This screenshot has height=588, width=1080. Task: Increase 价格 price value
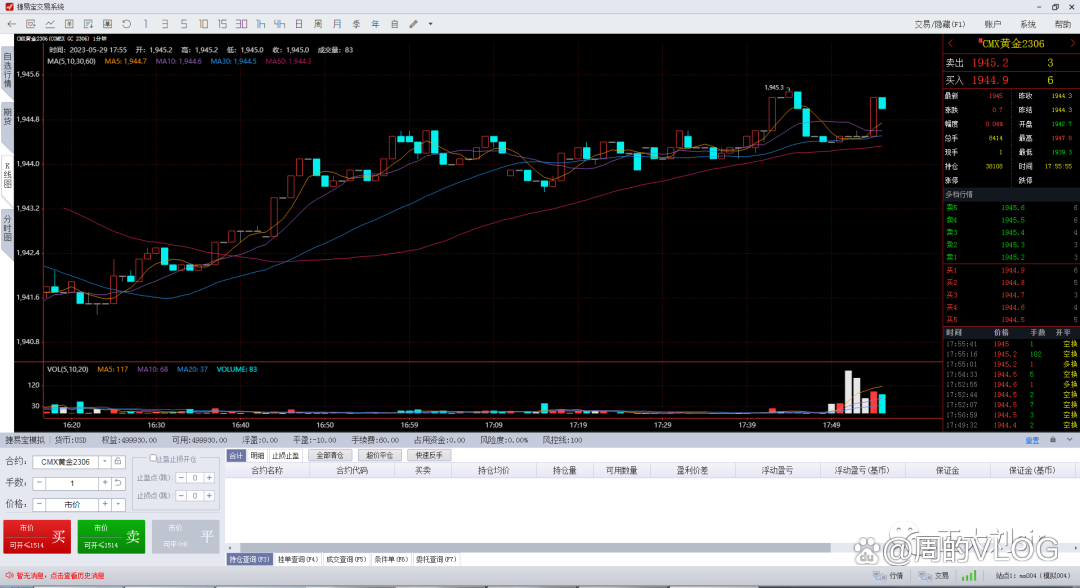coord(105,505)
